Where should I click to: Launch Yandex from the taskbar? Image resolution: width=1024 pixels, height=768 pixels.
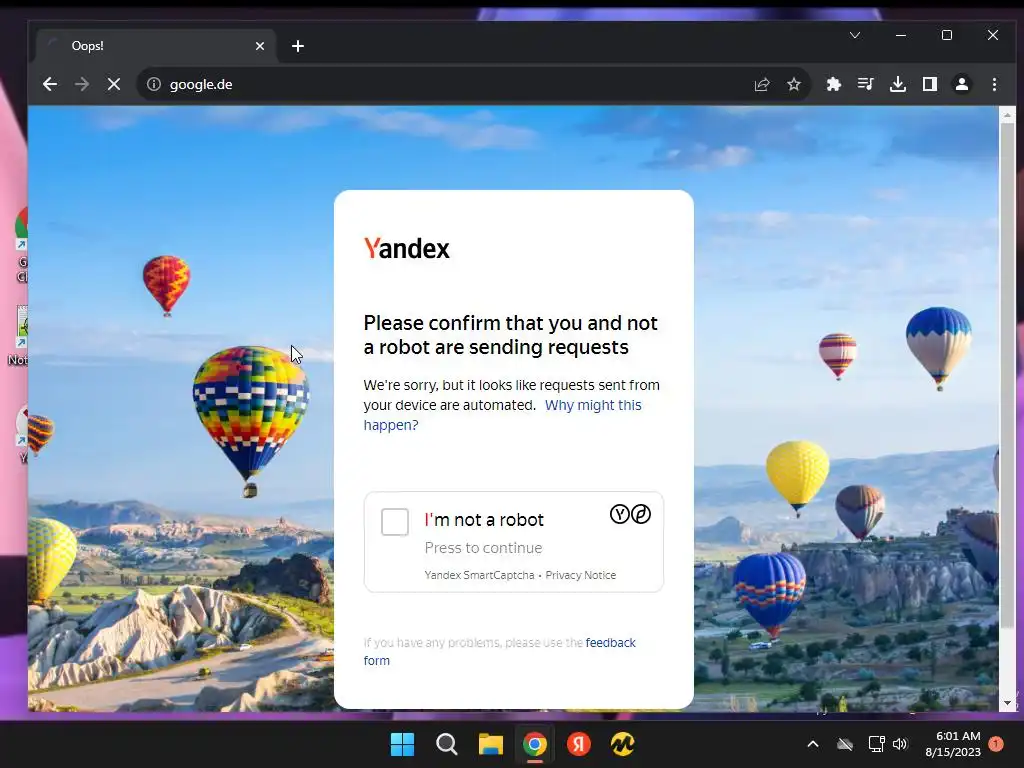(579, 744)
